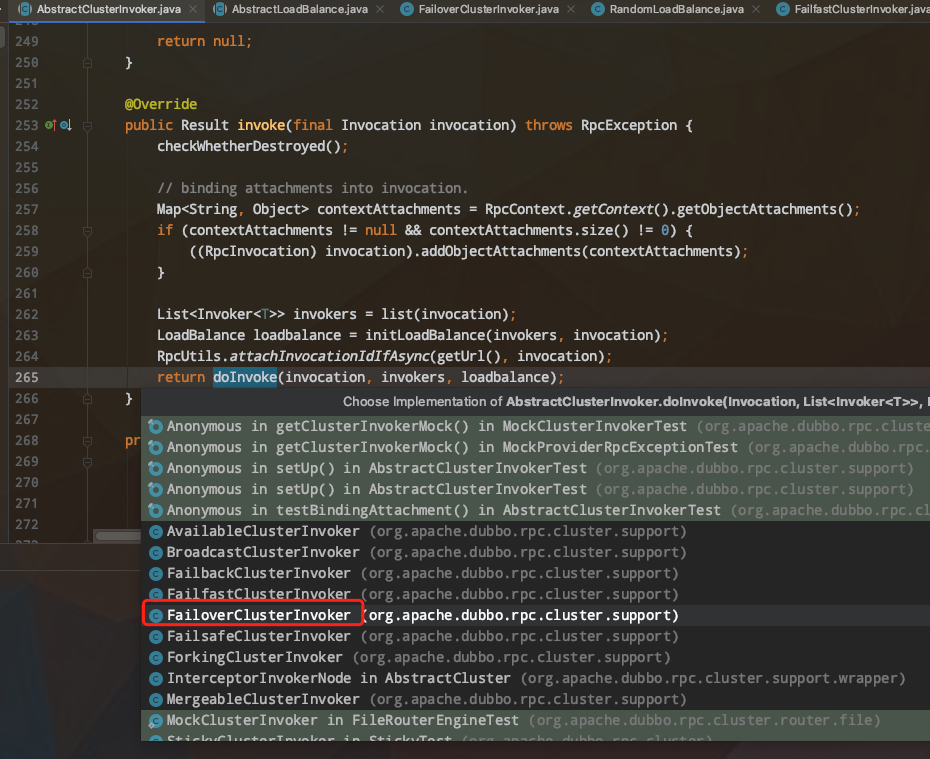Click the class icon on RandomLoadBalance.java tab
Viewport: 930px width, 759px height.
click(x=598, y=9)
